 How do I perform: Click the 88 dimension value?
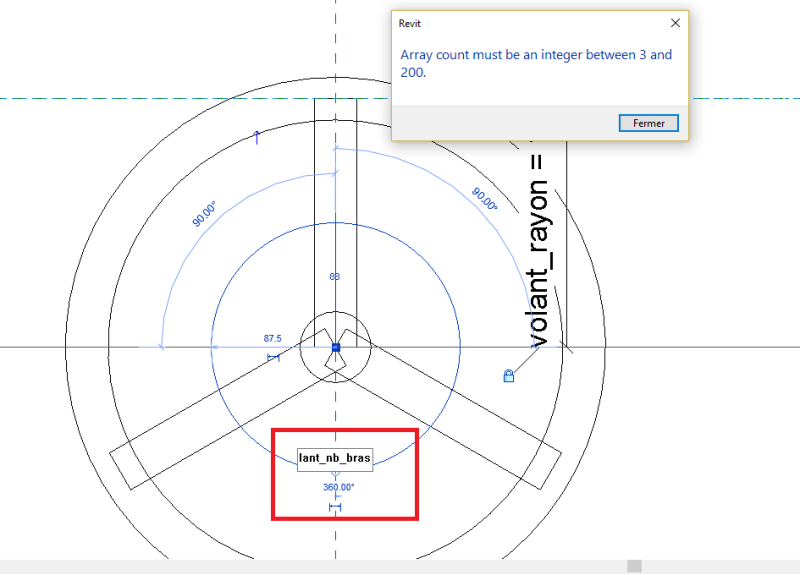[335, 276]
